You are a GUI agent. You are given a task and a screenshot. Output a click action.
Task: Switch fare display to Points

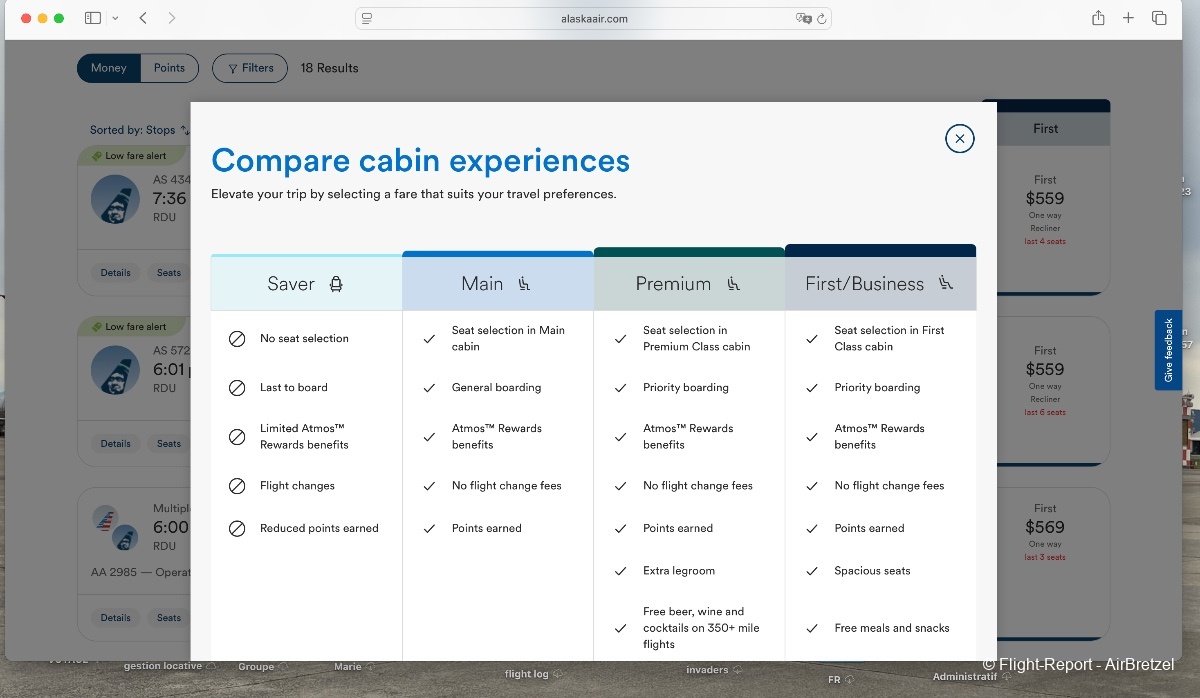click(x=169, y=68)
